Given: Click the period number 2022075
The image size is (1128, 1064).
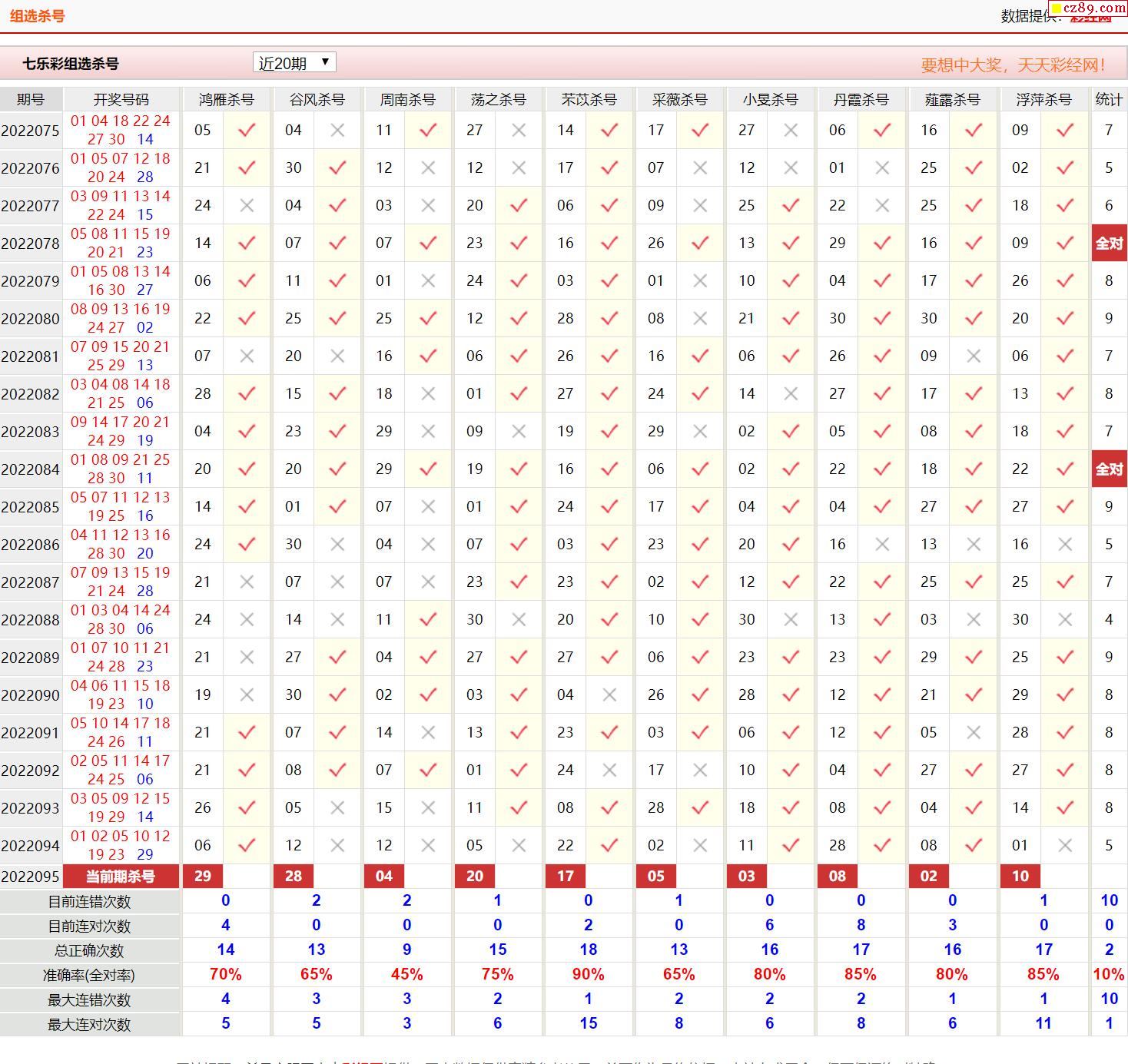Looking at the screenshot, I should [31, 131].
